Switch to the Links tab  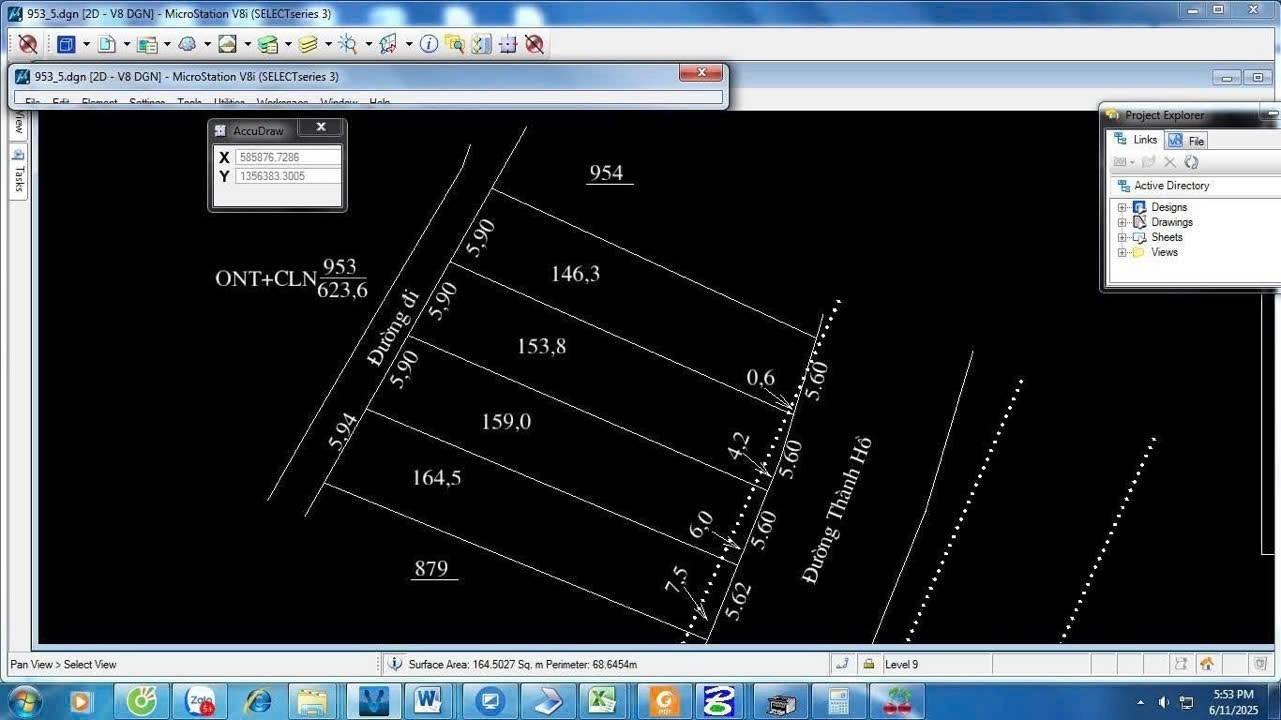[x=1135, y=140]
